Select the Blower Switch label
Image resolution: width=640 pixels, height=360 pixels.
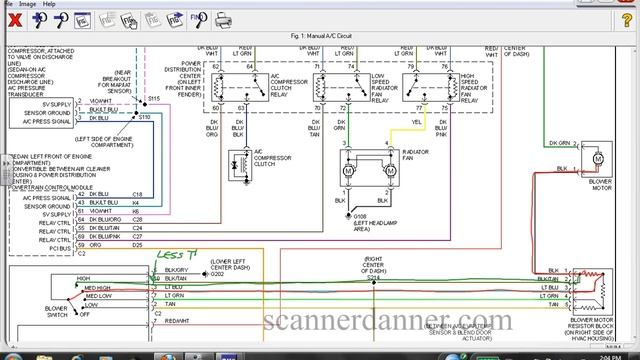point(56,311)
